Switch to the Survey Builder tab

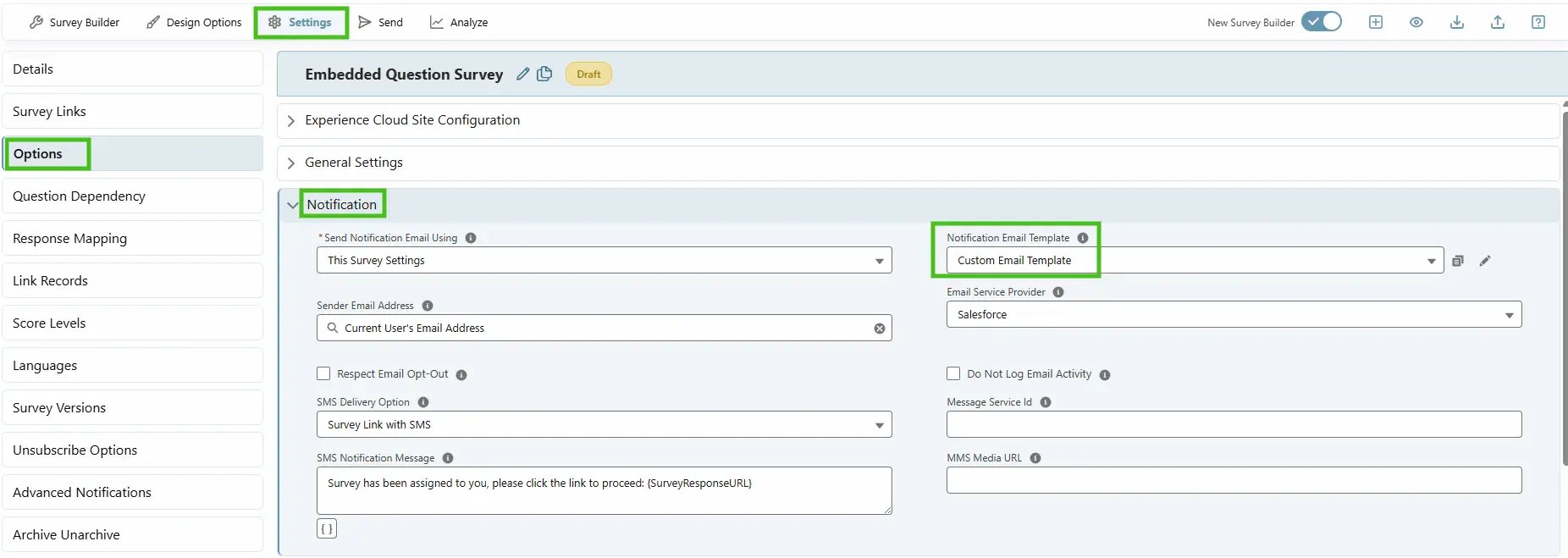point(75,22)
